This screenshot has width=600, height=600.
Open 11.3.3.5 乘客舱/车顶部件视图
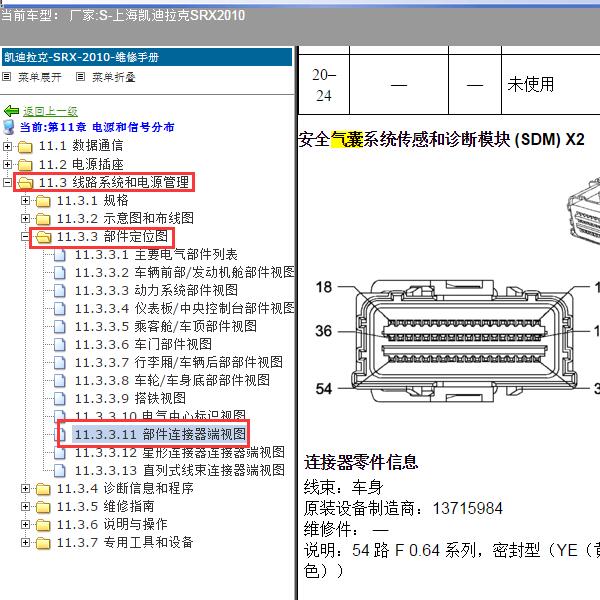click(x=166, y=326)
